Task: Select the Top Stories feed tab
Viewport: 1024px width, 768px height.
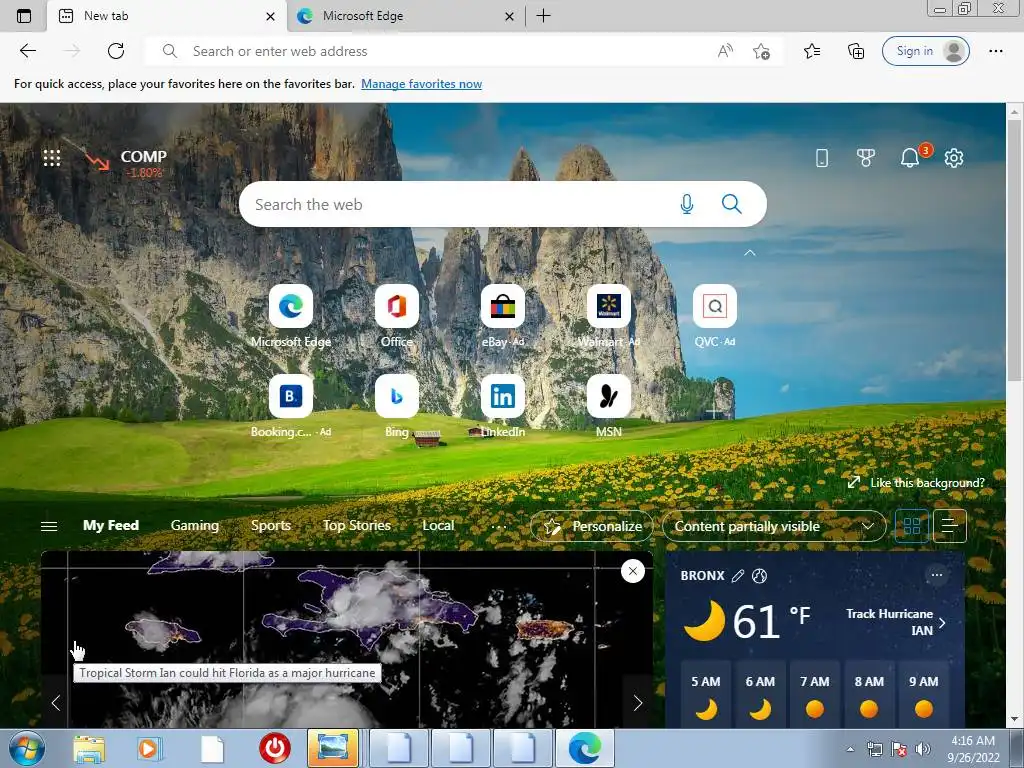Action: pos(357,526)
